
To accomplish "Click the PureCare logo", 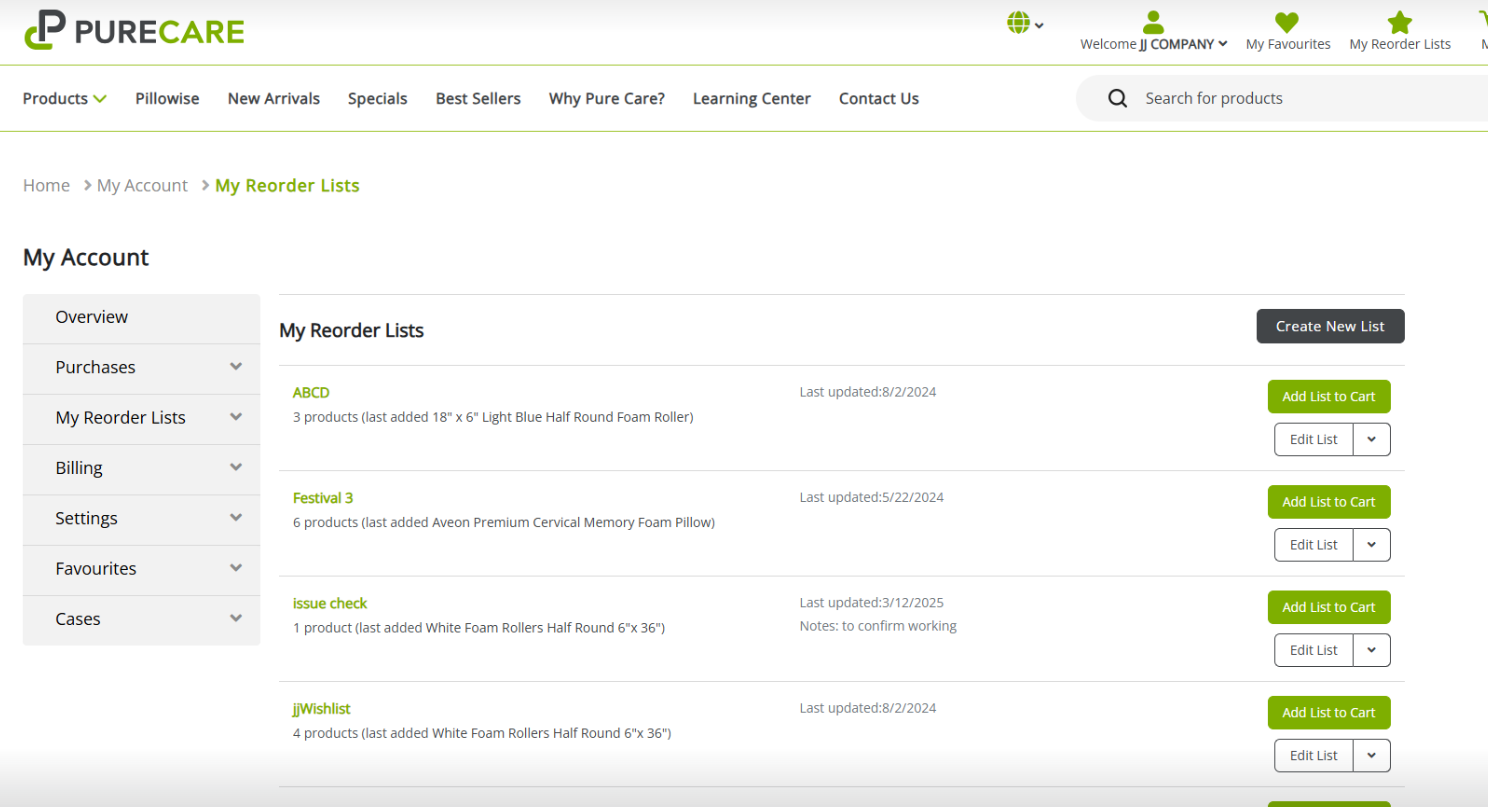I will [134, 30].
